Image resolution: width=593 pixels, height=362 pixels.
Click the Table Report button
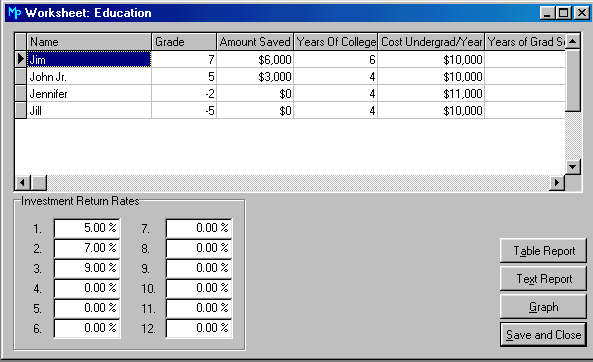[543, 250]
